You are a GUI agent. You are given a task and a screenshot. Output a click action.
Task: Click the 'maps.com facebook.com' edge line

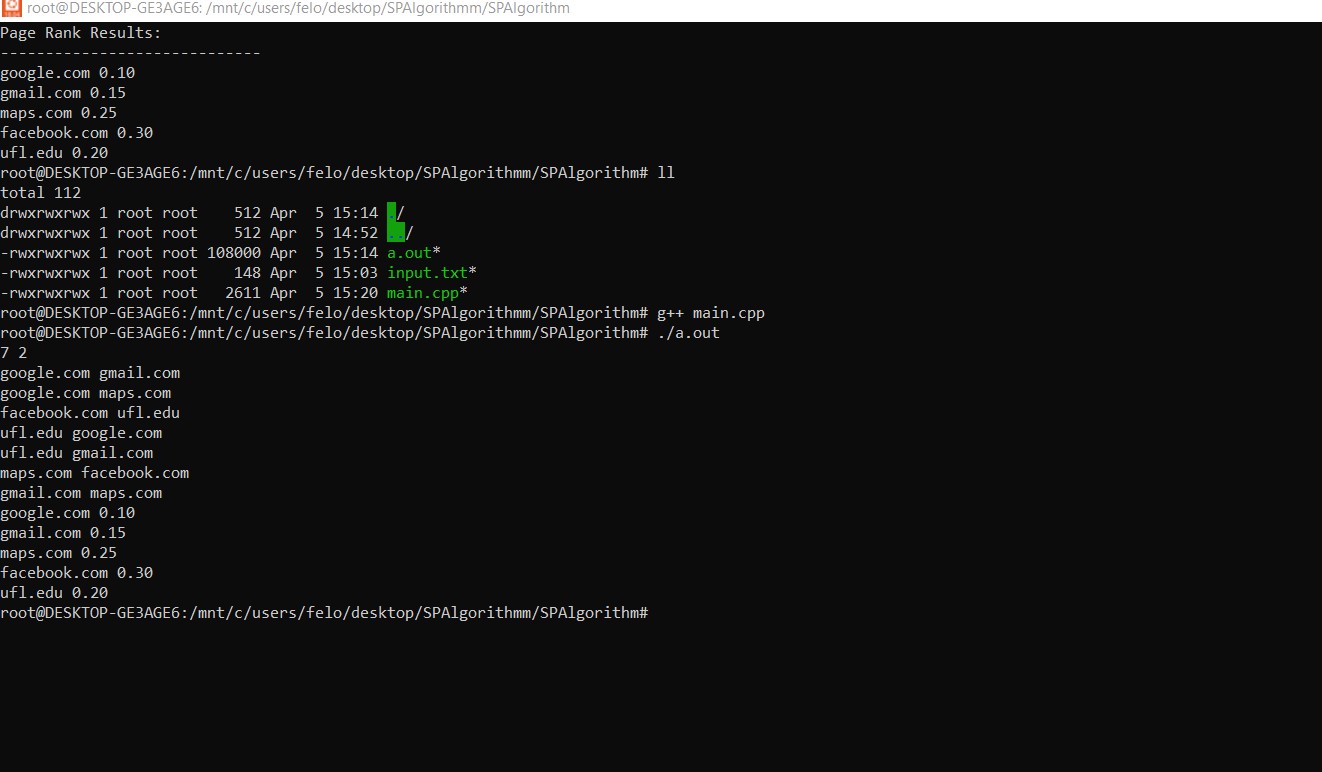point(95,473)
